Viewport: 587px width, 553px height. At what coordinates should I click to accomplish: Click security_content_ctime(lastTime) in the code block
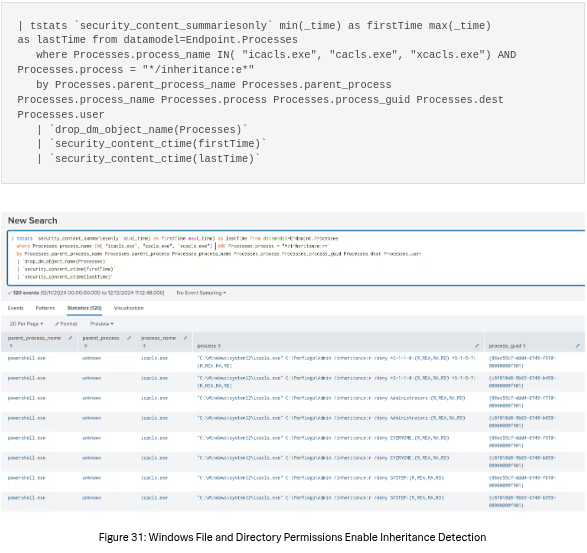point(148,159)
